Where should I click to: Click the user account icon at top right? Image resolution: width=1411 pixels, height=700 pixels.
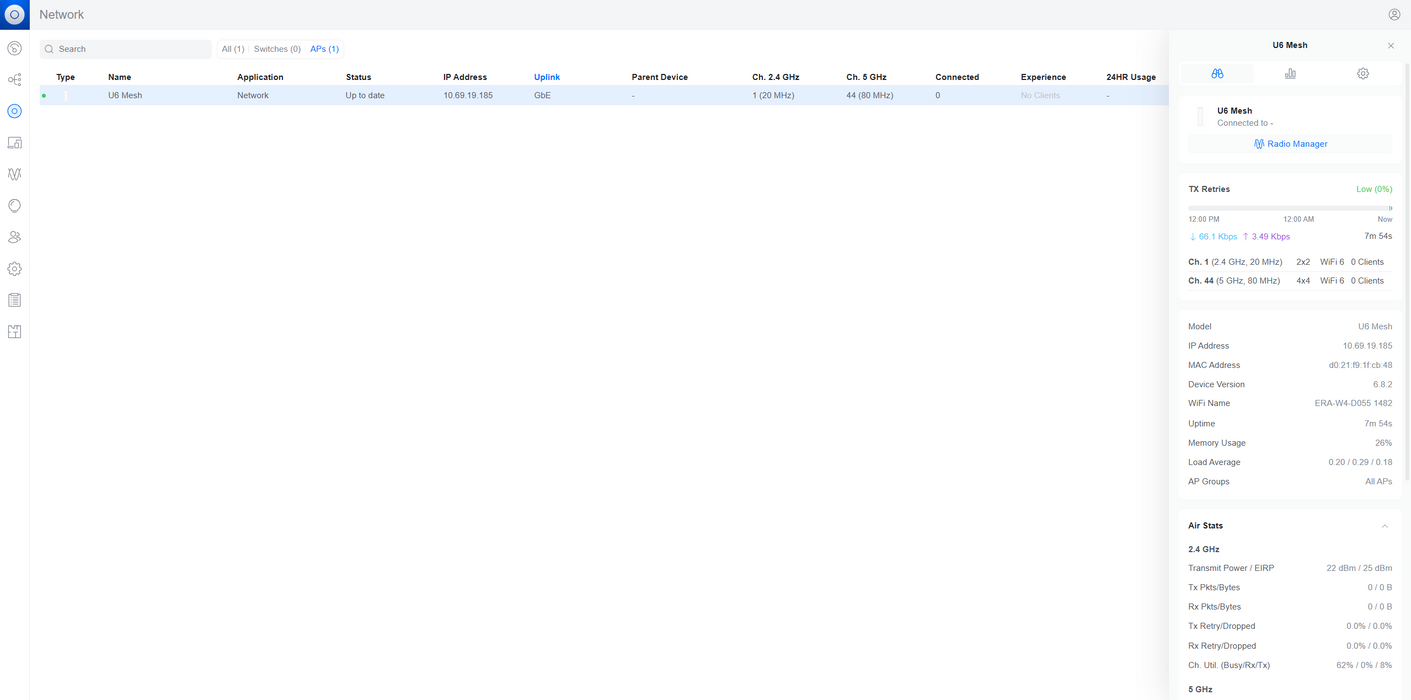point(1394,14)
